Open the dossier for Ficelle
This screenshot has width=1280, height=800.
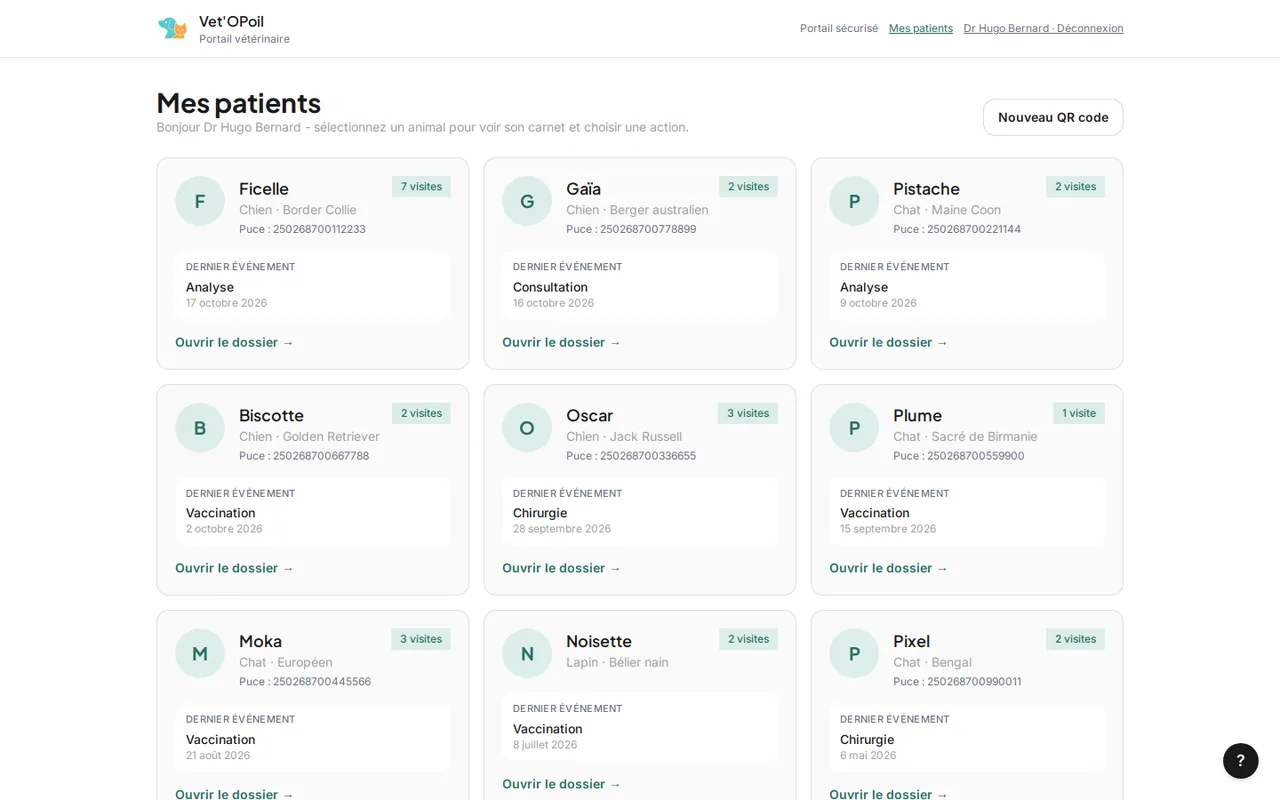point(235,342)
